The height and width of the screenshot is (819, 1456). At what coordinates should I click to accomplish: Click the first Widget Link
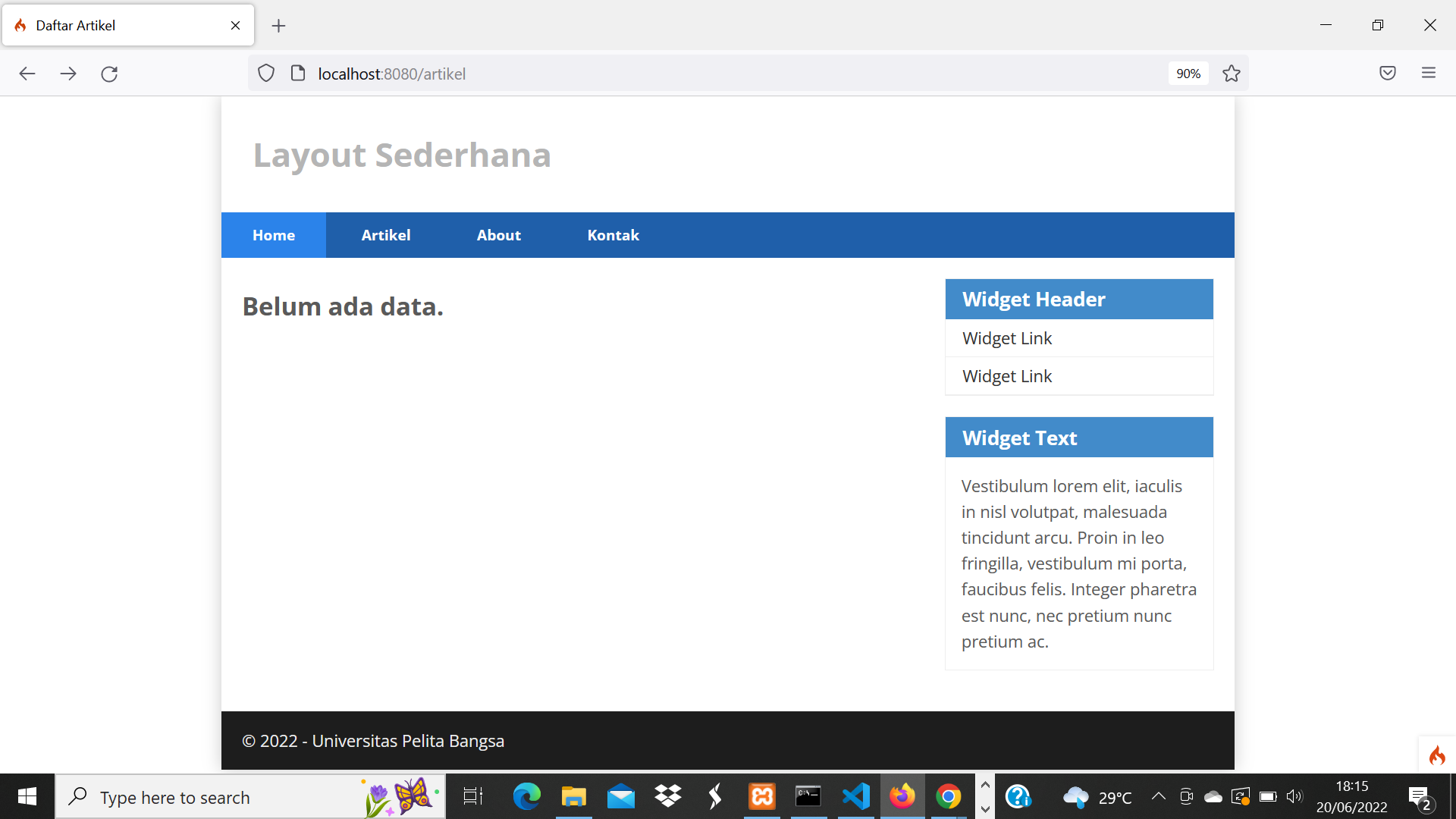pos(1006,338)
